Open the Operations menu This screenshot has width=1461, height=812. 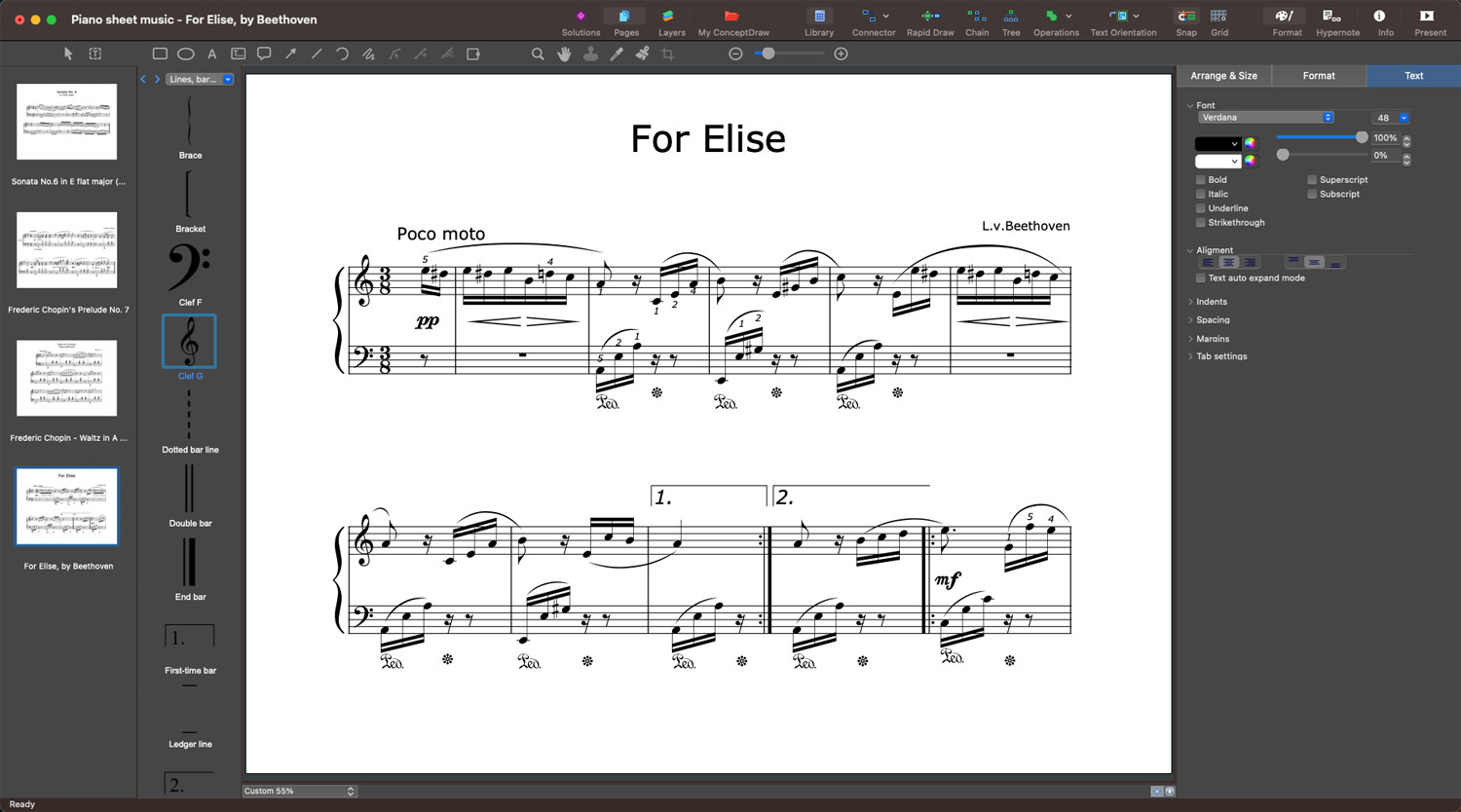click(x=1056, y=22)
